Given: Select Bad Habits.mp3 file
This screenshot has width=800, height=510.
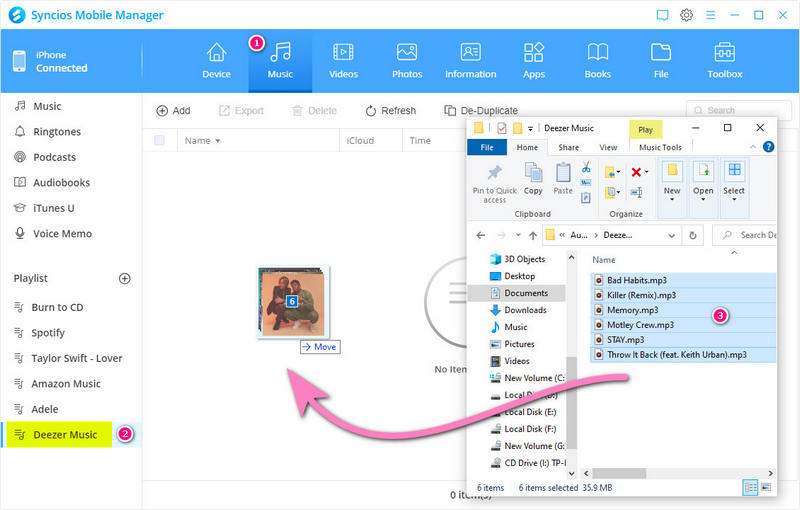Looking at the screenshot, I should 636,280.
